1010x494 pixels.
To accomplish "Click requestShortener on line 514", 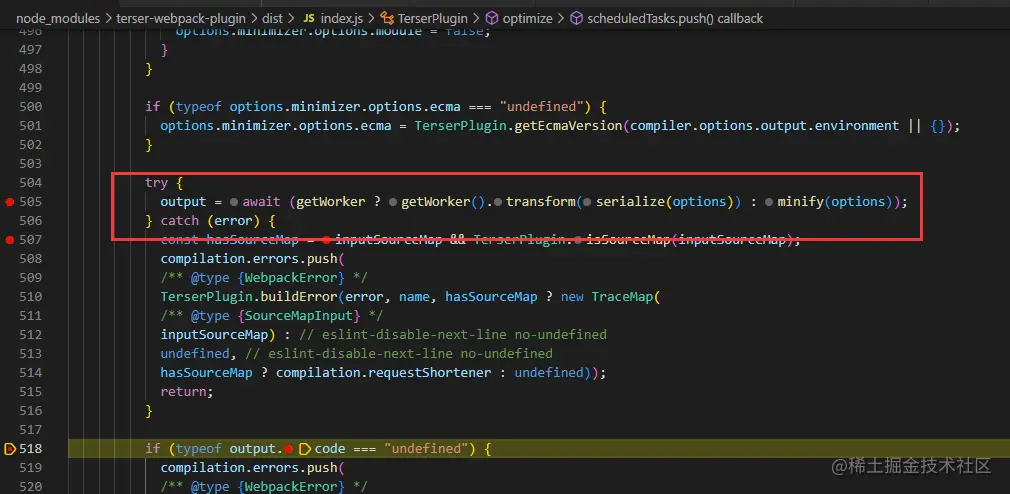I will pos(430,373).
